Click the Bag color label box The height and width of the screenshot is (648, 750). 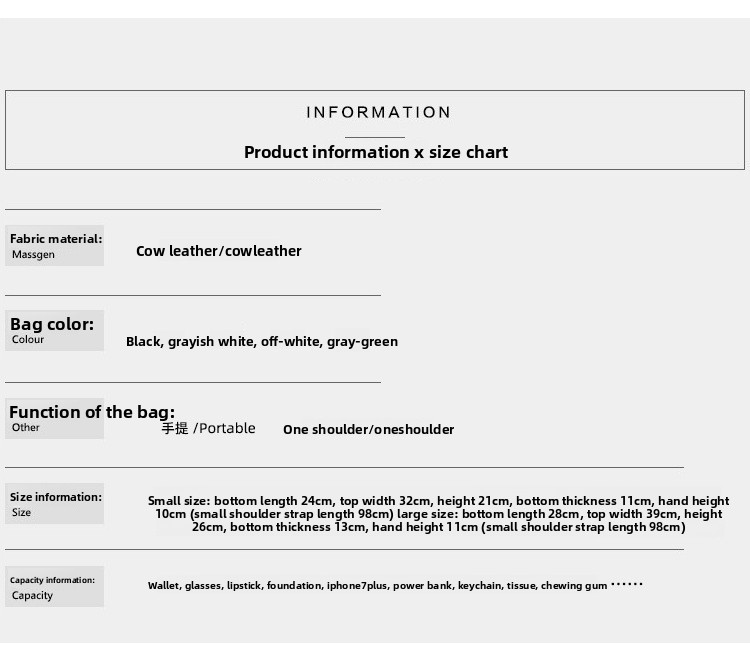[x=55, y=330]
